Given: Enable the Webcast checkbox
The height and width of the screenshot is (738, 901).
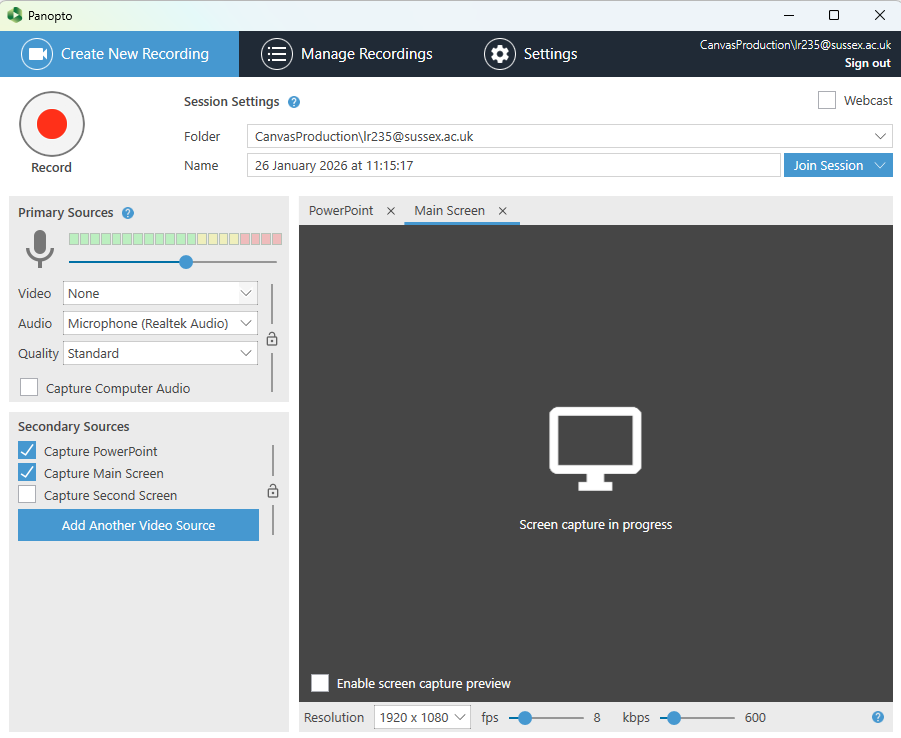Looking at the screenshot, I should [x=827, y=100].
